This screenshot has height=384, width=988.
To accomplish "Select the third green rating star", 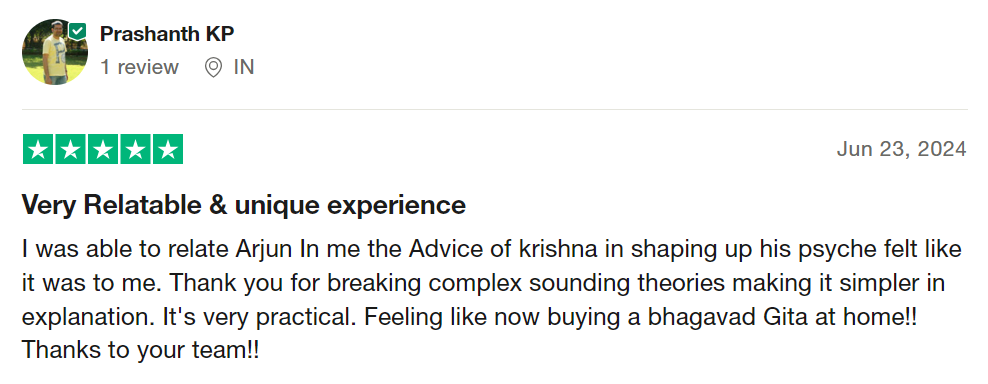I will (103, 149).
